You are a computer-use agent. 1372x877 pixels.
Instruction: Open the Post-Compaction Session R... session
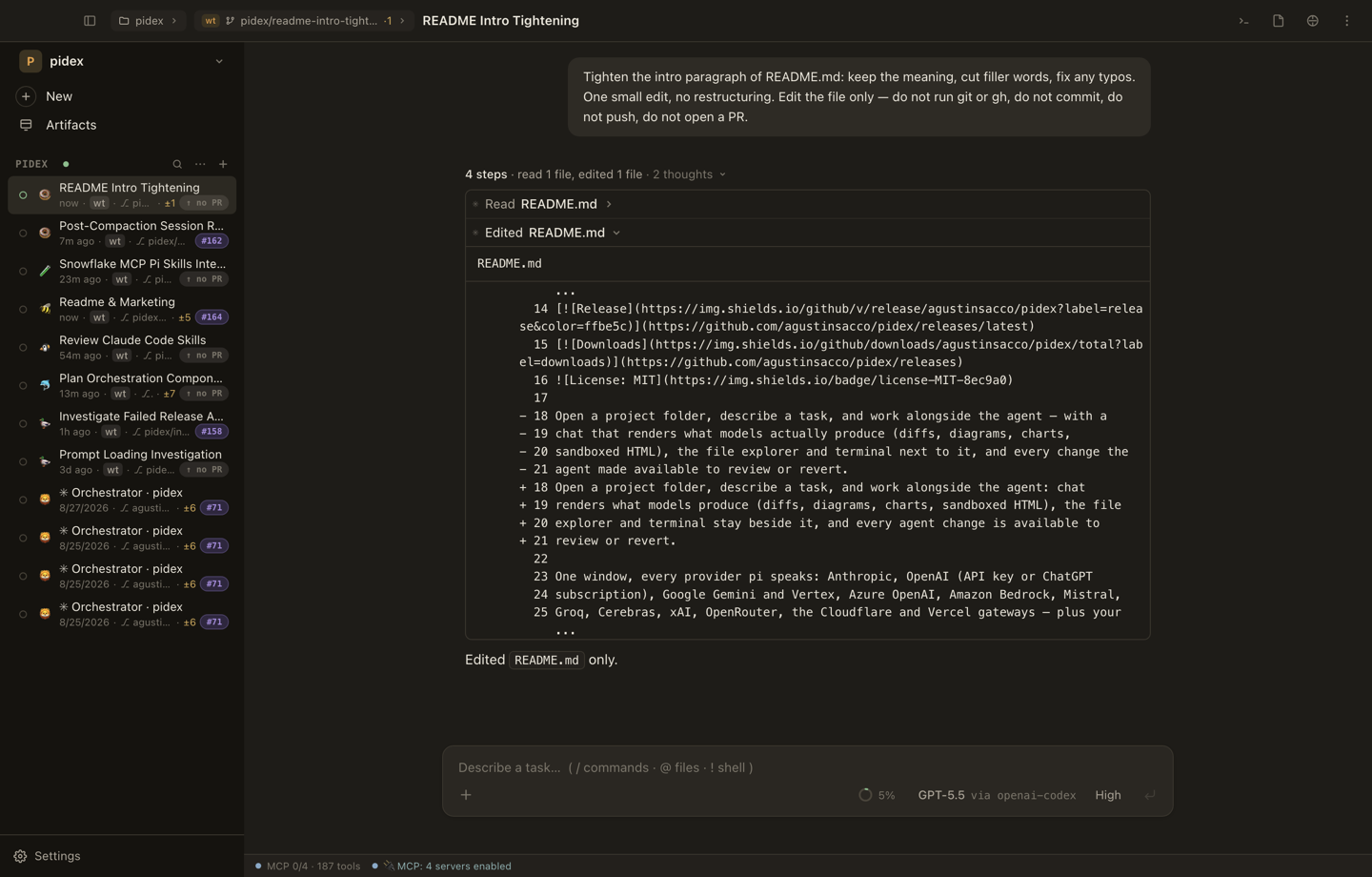point(122,233)
